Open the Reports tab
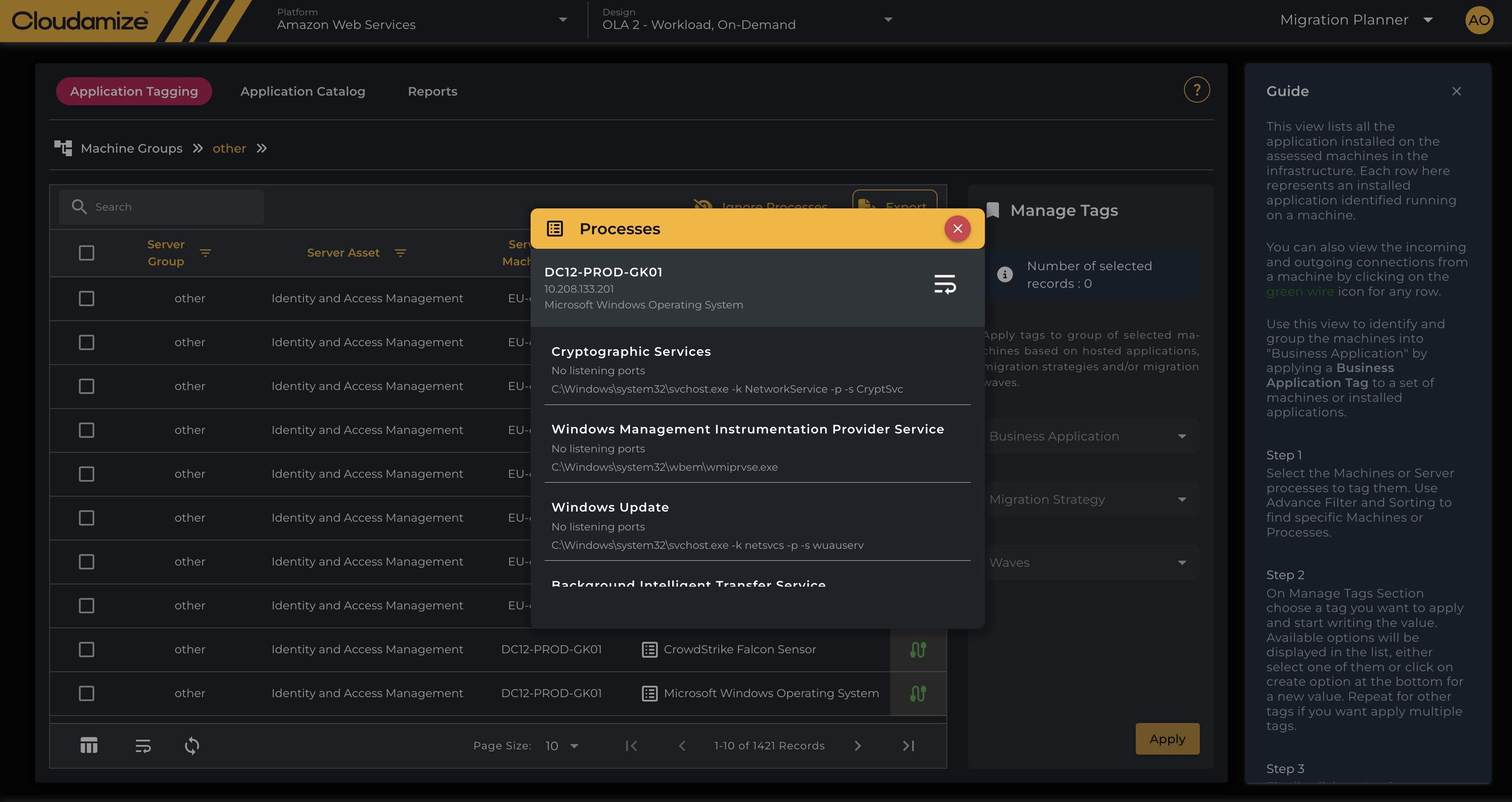Screen dimensions: 1512x802 point(432,92)
